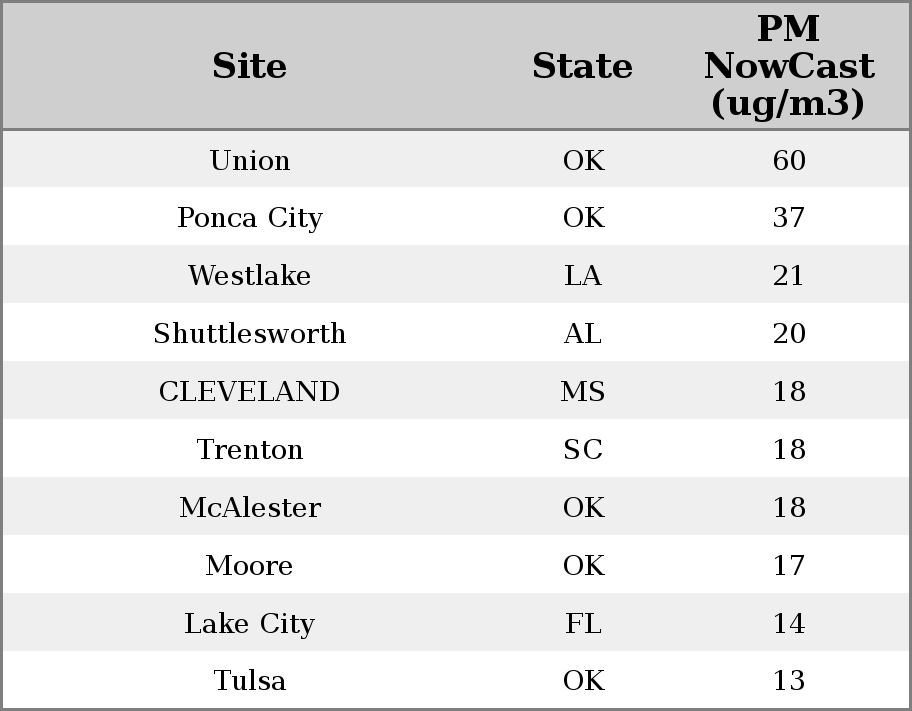The height and width of the screenshot is (711, 912).
Task: Click the PM value 37
Action: (x=789, y=218)
